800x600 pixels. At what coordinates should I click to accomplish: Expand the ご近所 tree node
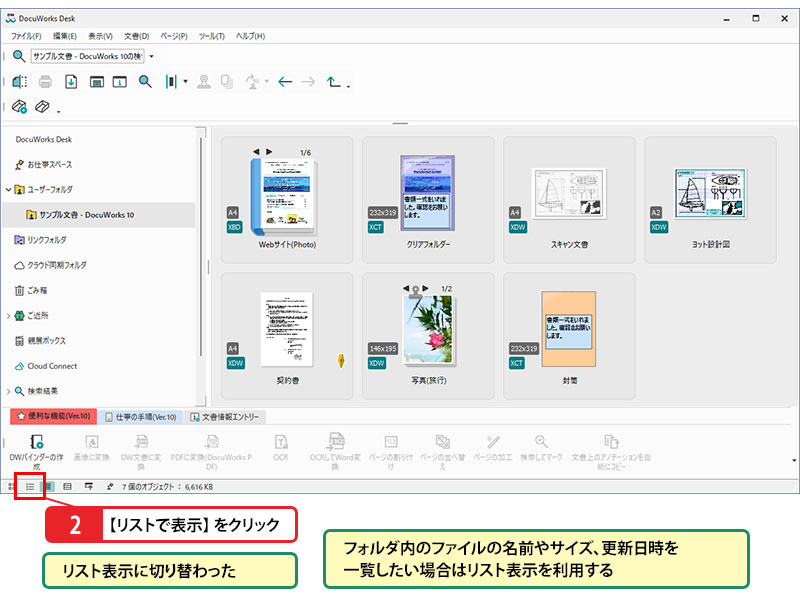(x=9, y=316)
